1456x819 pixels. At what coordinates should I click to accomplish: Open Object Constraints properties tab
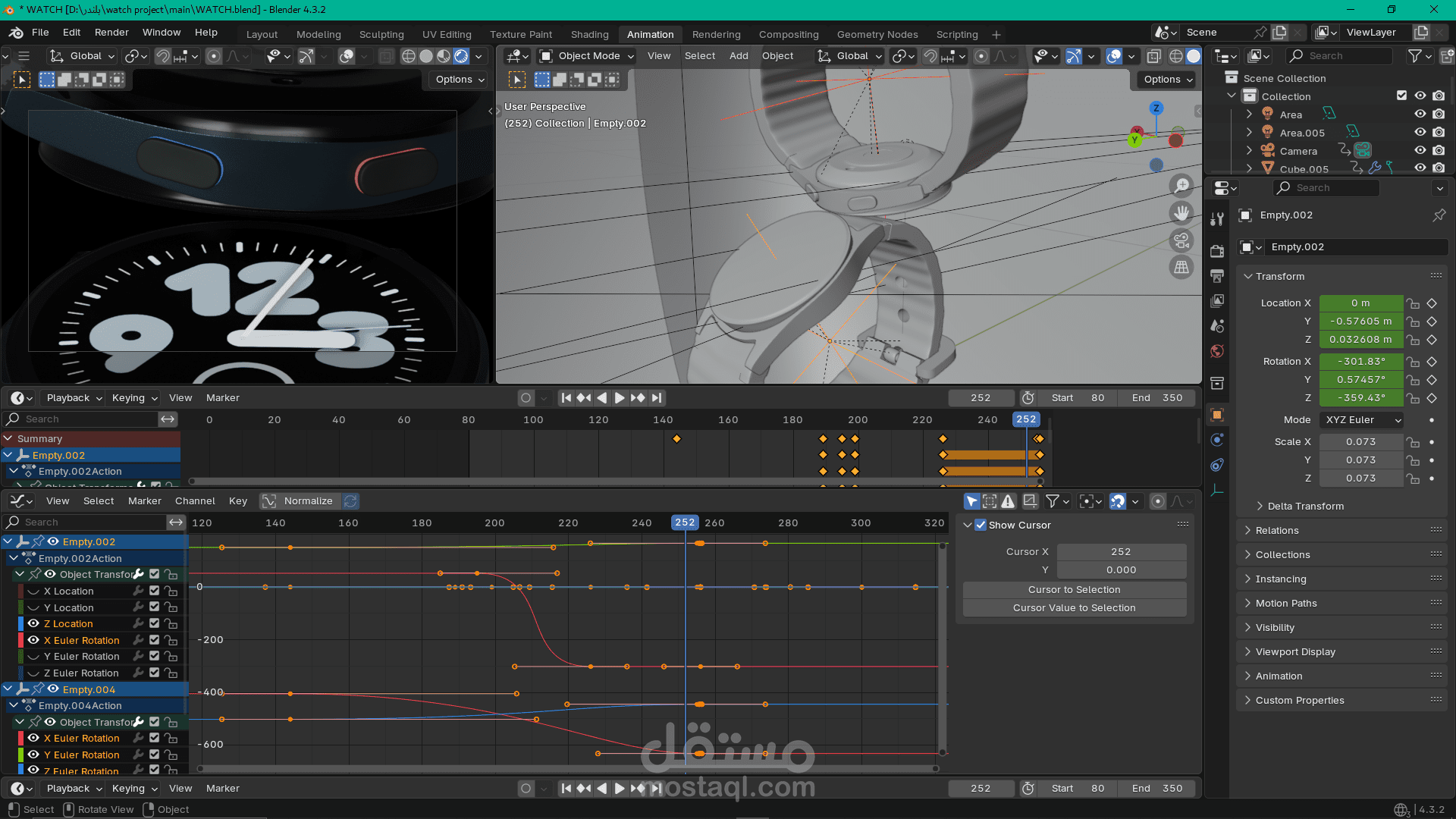(1217, 465)
